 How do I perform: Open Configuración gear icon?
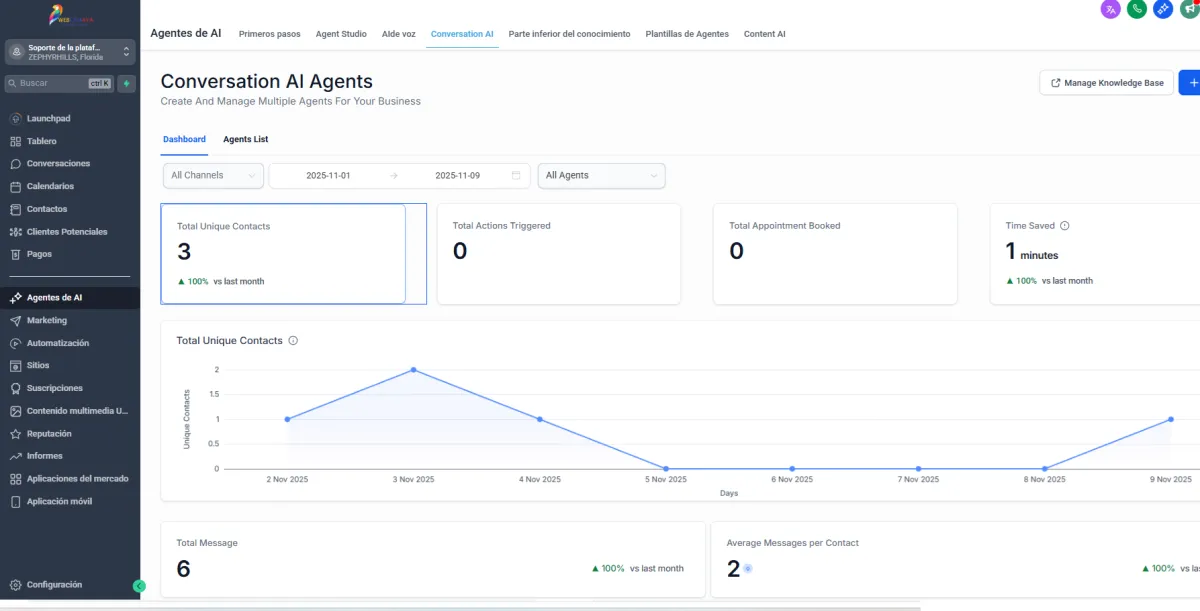tap(16, 585)
